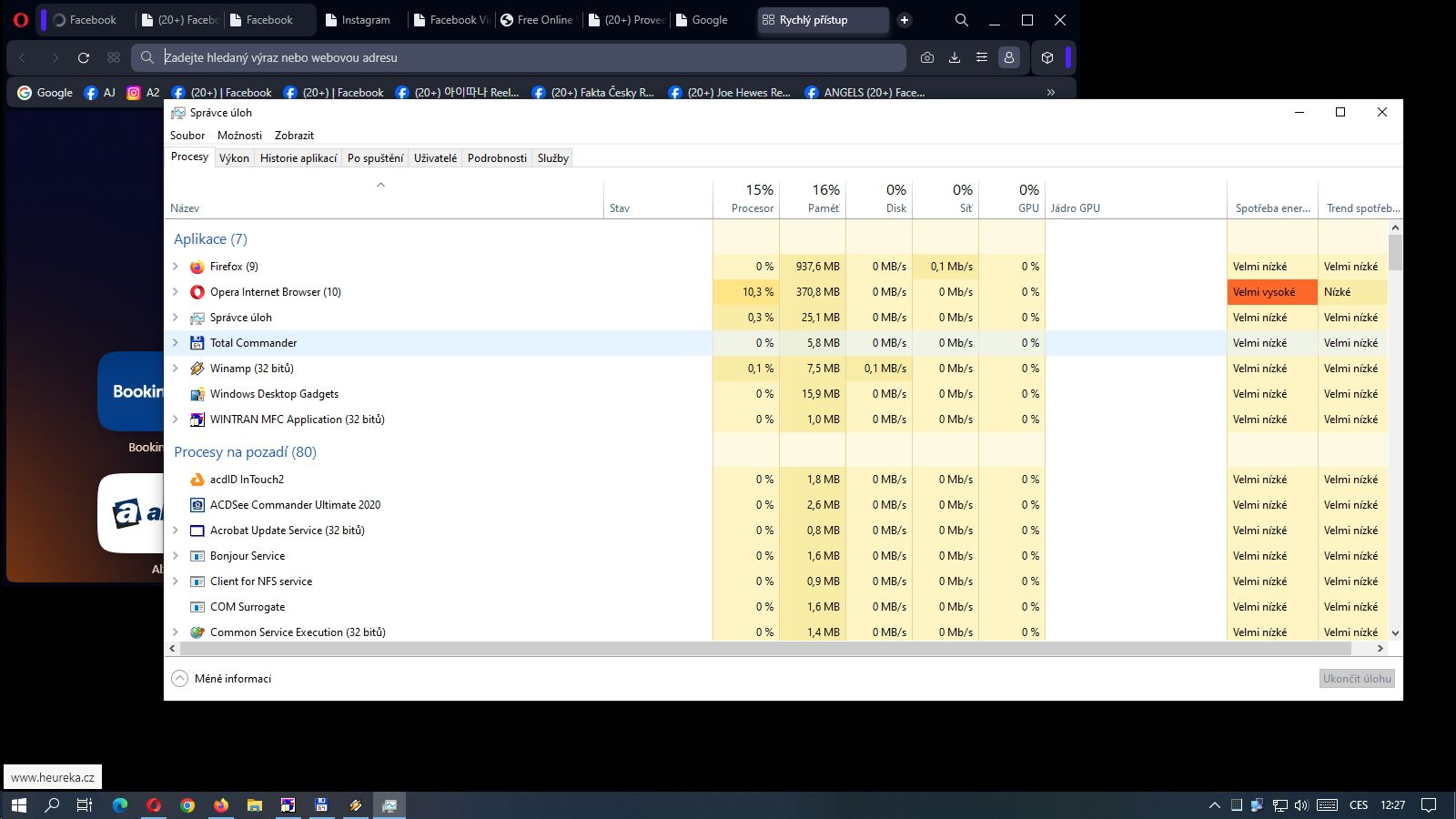Click the Bonjour Service icon

point(197,556)
